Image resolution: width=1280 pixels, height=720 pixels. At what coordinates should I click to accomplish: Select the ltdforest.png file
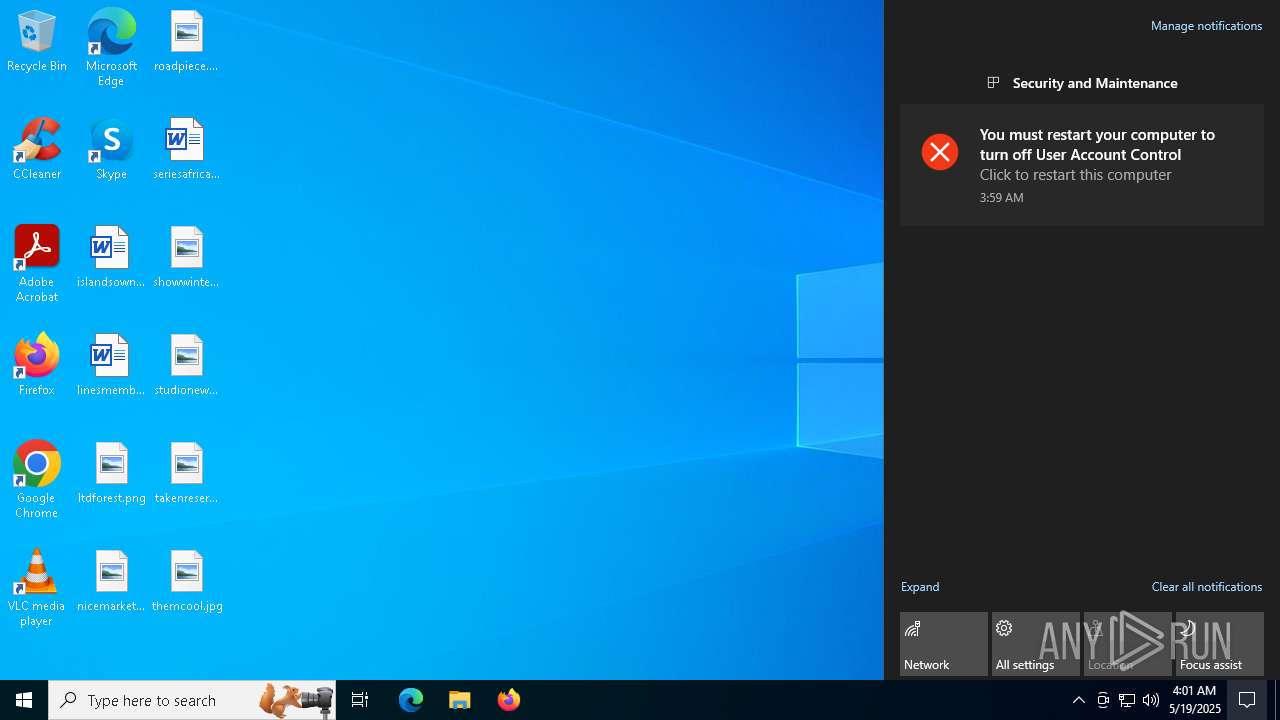pos(111,474)
